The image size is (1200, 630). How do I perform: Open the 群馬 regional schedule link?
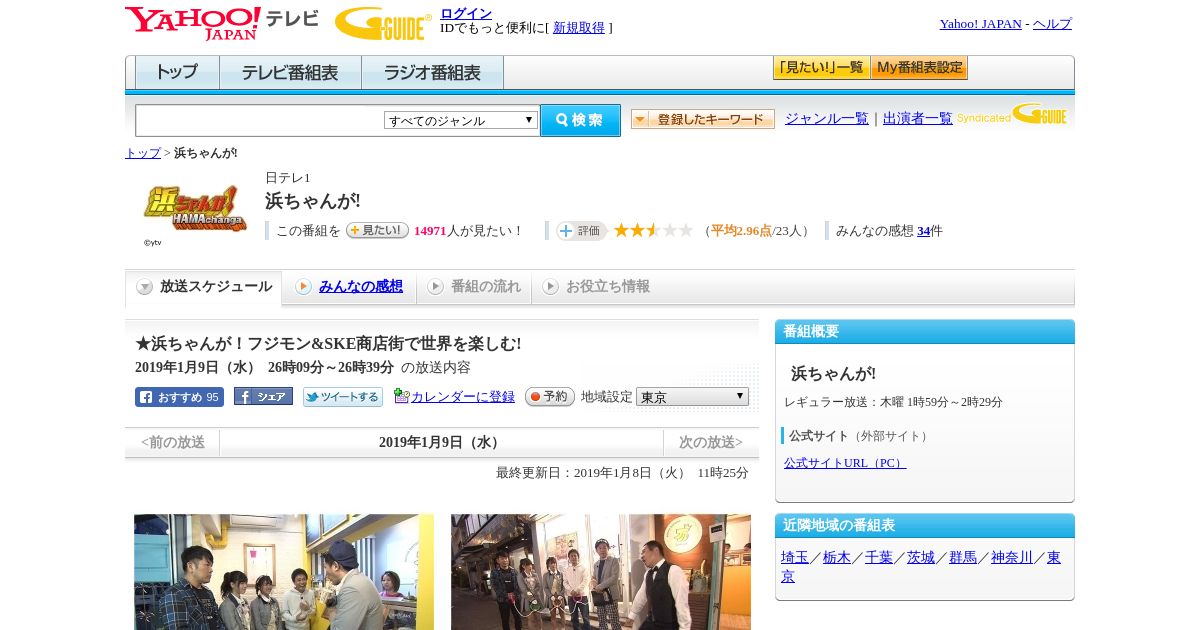point(963,558)
